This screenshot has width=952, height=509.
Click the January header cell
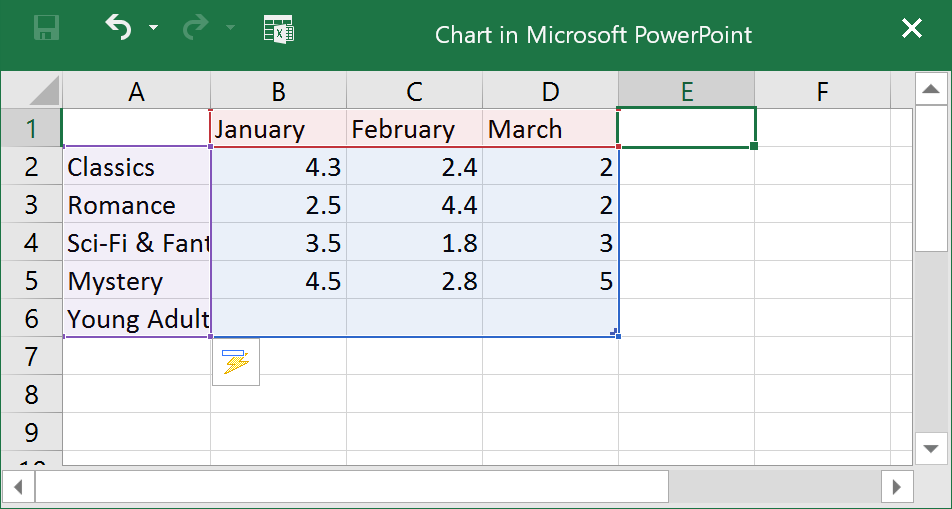[279, 129]
